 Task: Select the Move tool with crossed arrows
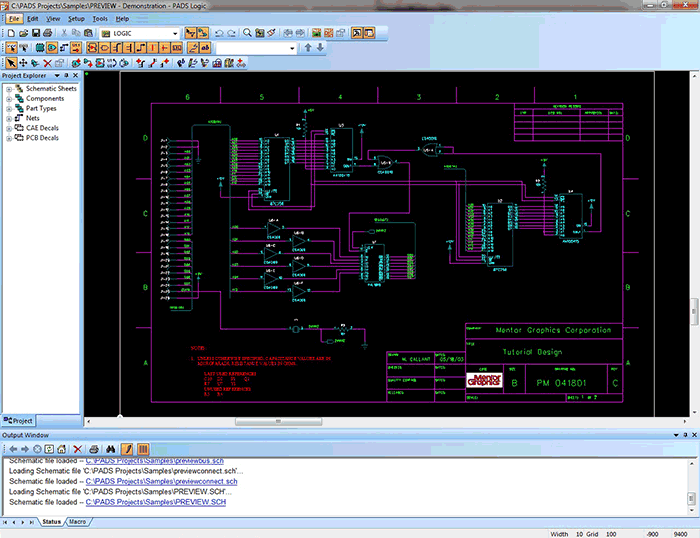(x=23, y=63)
